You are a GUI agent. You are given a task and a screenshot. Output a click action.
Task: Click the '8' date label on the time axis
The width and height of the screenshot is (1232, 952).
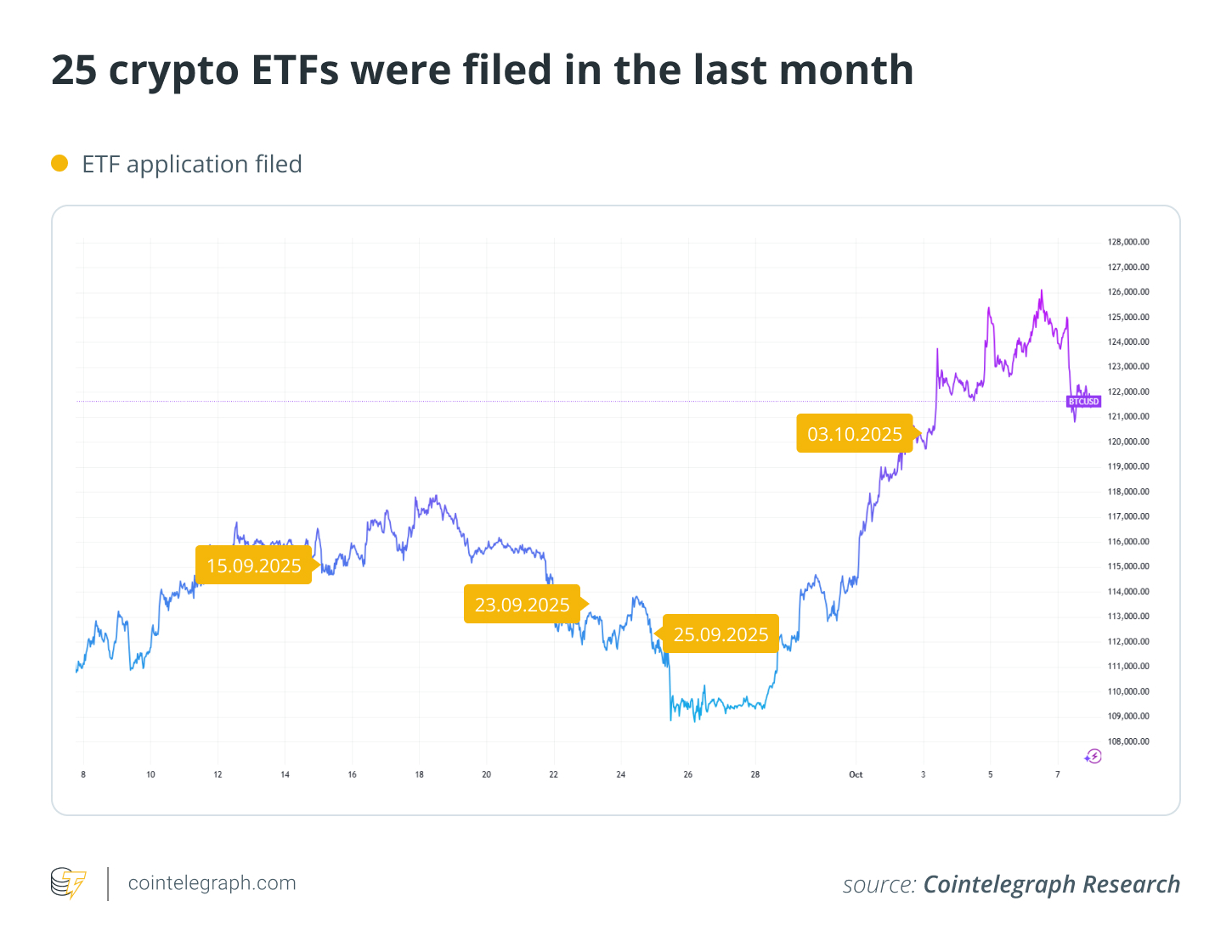pyautogui.click(x=83, y=775)
